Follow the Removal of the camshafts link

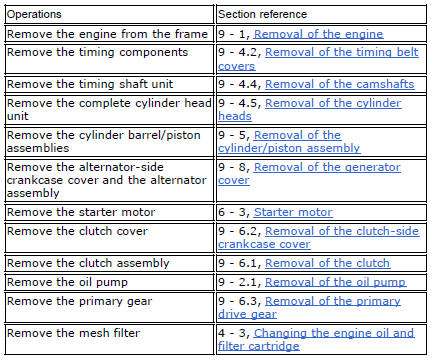[339, 84]
